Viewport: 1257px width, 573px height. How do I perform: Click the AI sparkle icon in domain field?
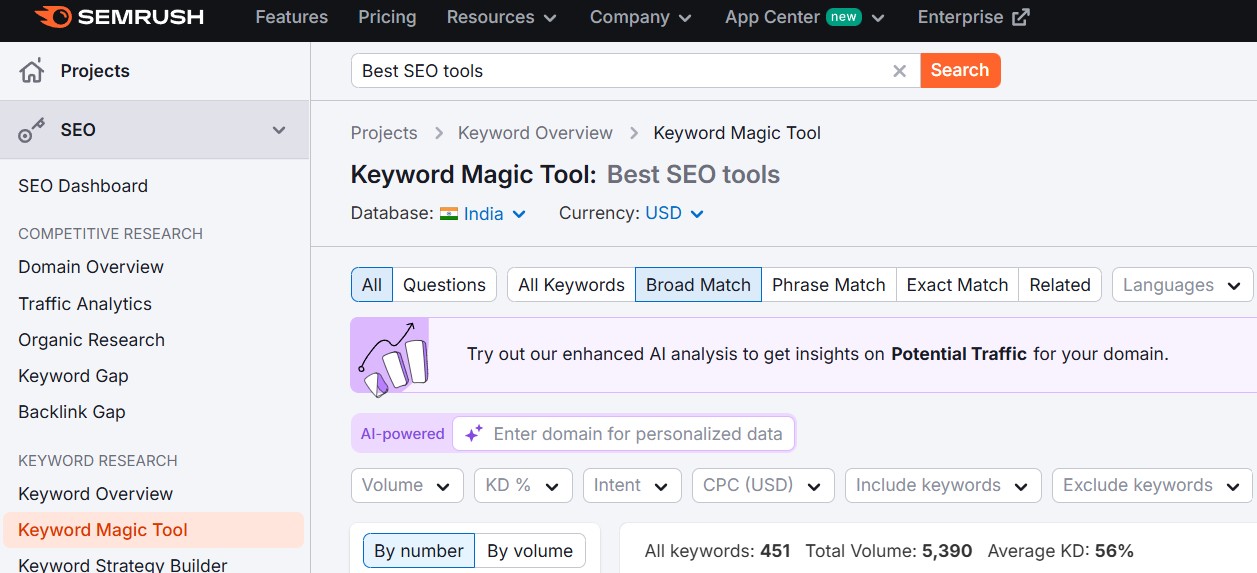pos(474,434)
